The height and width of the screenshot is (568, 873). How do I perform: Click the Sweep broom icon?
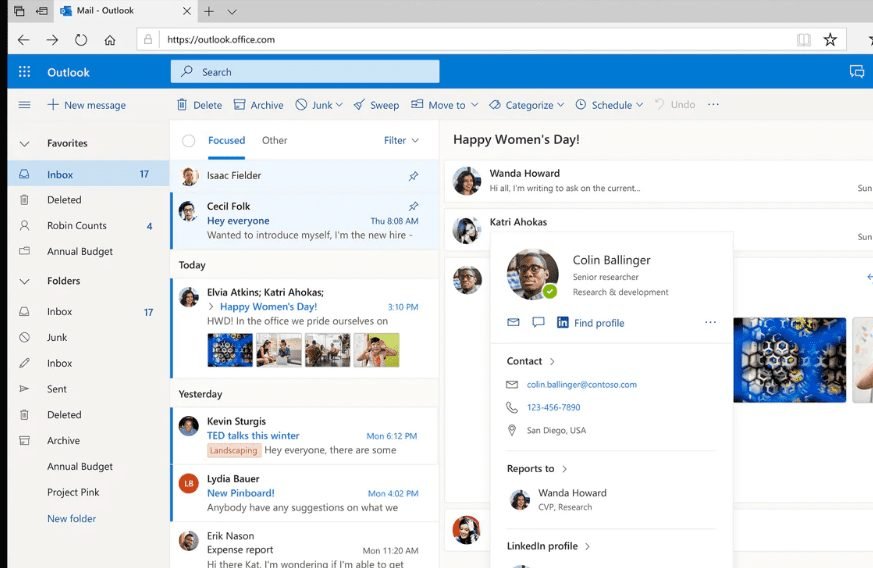[359, 105]
